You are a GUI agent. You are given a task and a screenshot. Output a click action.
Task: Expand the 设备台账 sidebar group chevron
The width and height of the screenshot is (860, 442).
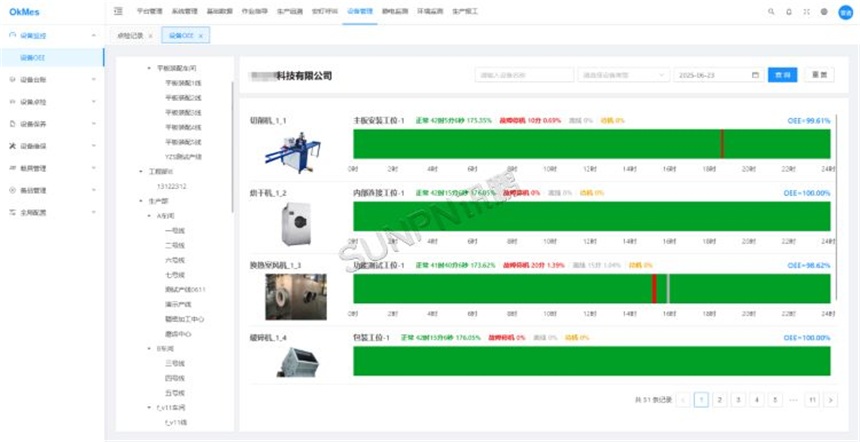point(94,80)
